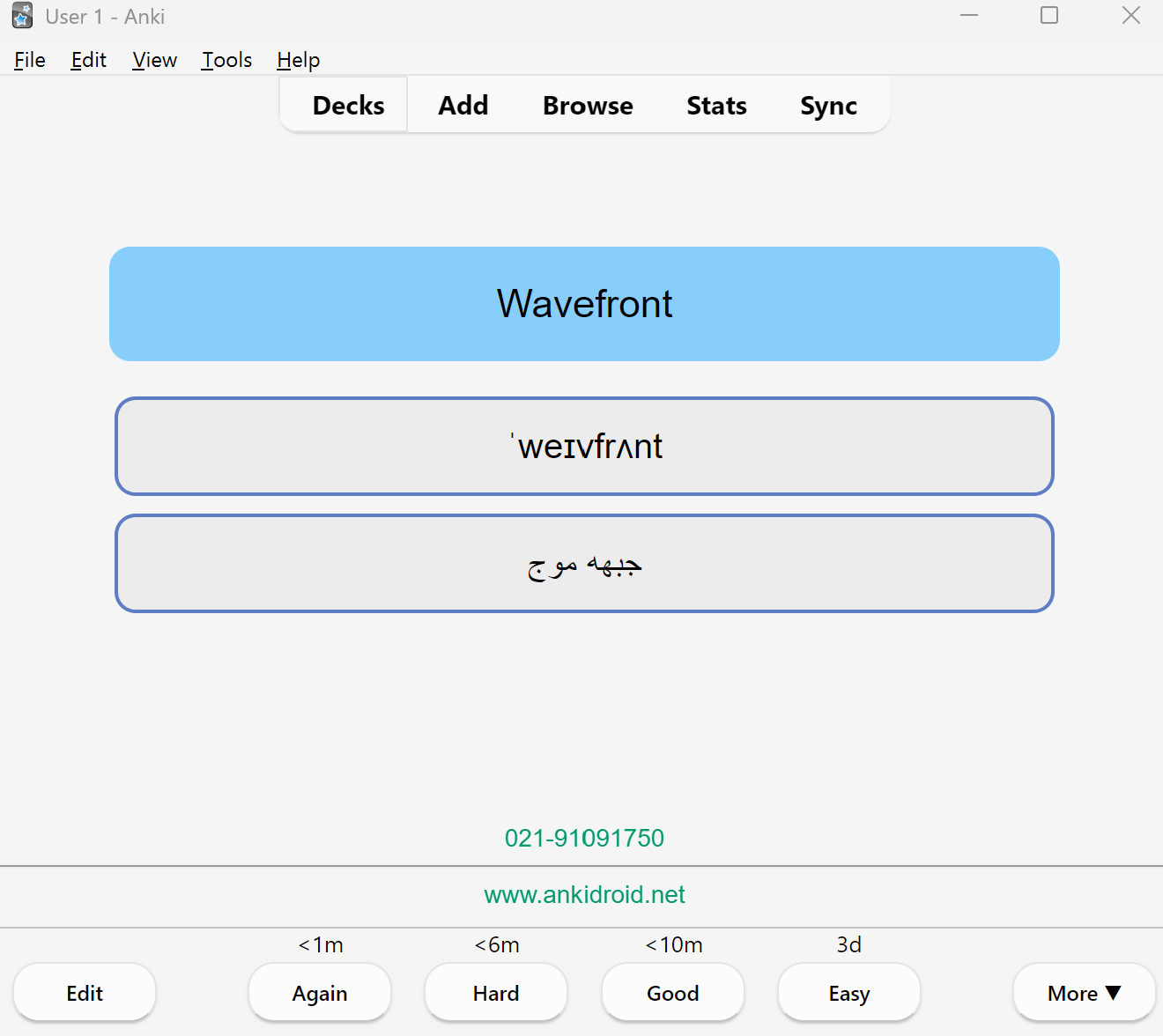Click the Anki app icon in title bar
Screen dimensions: 1163x1036
click(23, 16)
